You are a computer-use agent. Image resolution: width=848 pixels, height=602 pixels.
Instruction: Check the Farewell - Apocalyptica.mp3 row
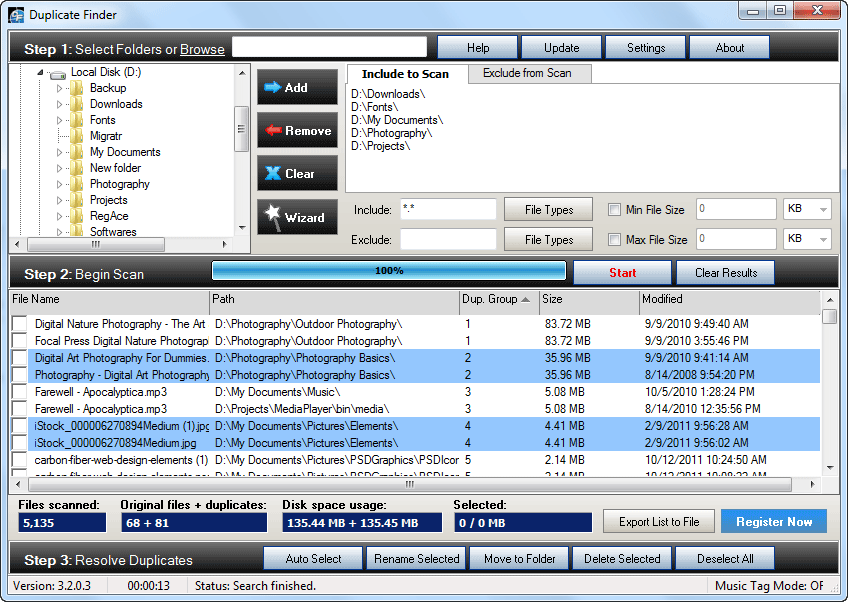17,391
